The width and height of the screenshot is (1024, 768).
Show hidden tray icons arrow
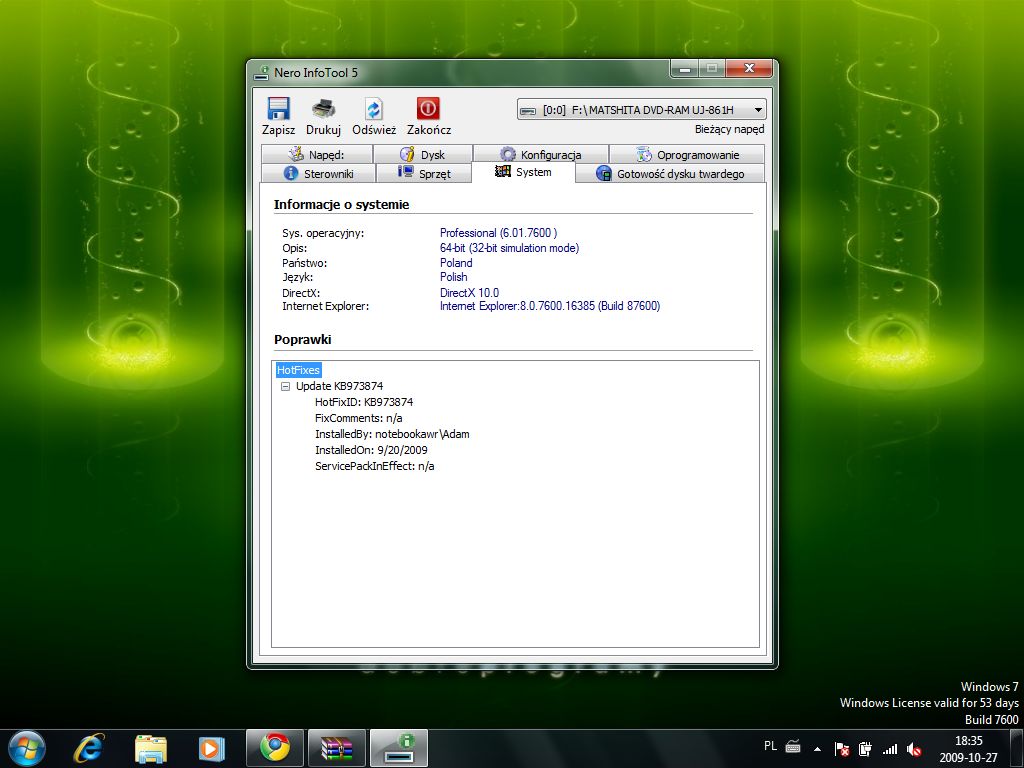(817, 749)
